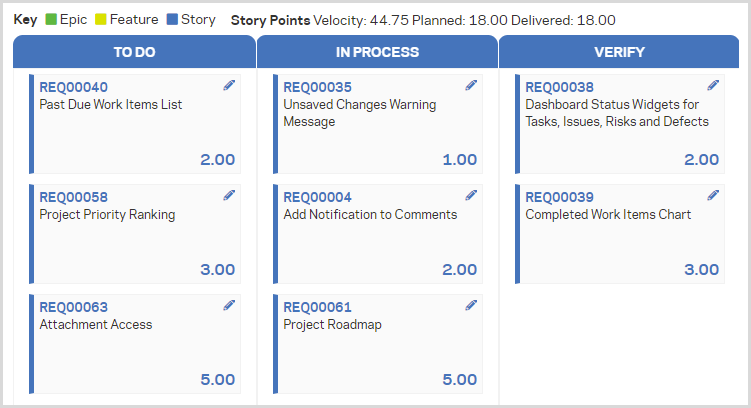751x408 pixels.
Task: Click the blue Story color swatch
Action: (x=172, y=20)
